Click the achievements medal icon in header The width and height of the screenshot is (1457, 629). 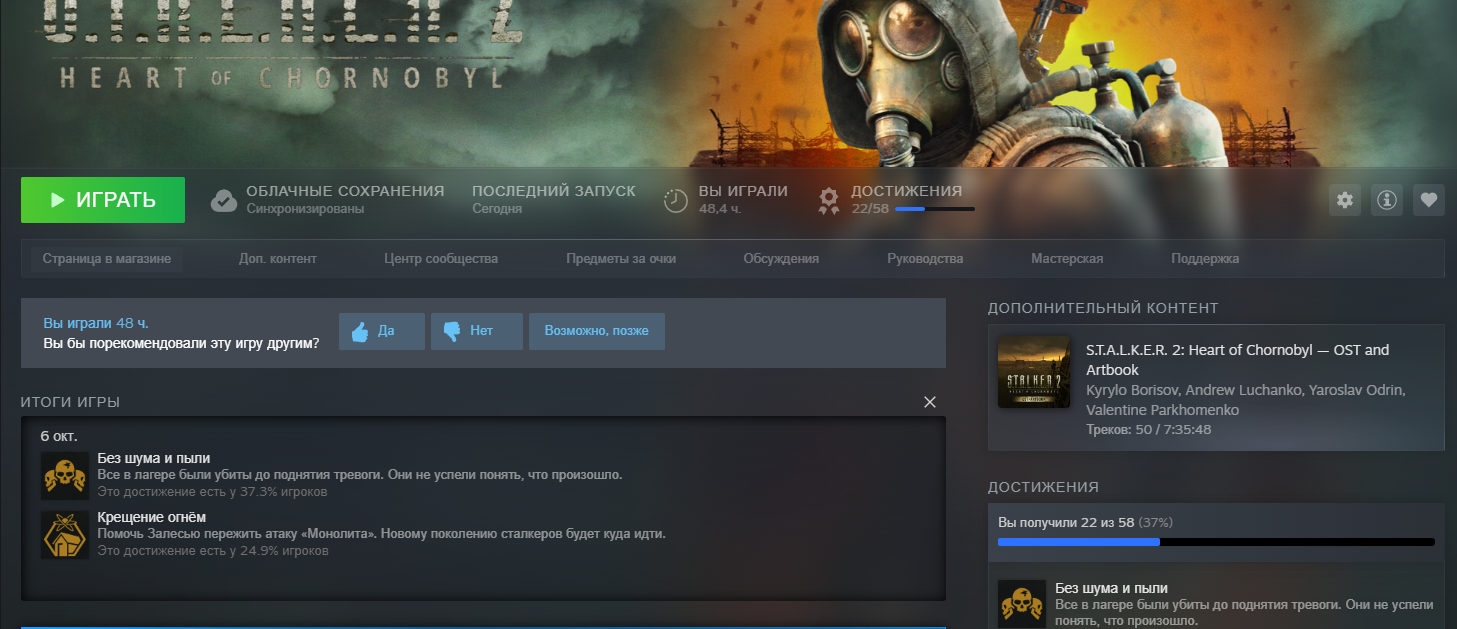(829, 201)
